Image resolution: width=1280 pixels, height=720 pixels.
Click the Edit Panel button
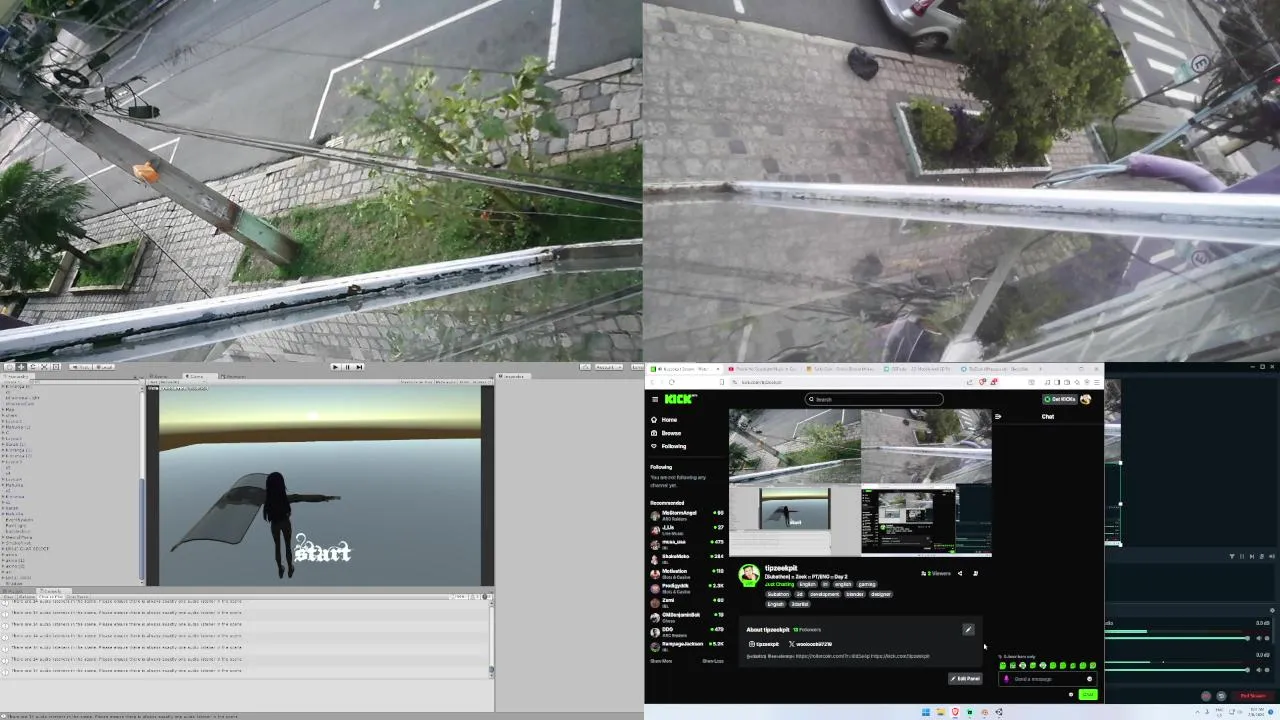pyautogui.click(x=965, y=678)
